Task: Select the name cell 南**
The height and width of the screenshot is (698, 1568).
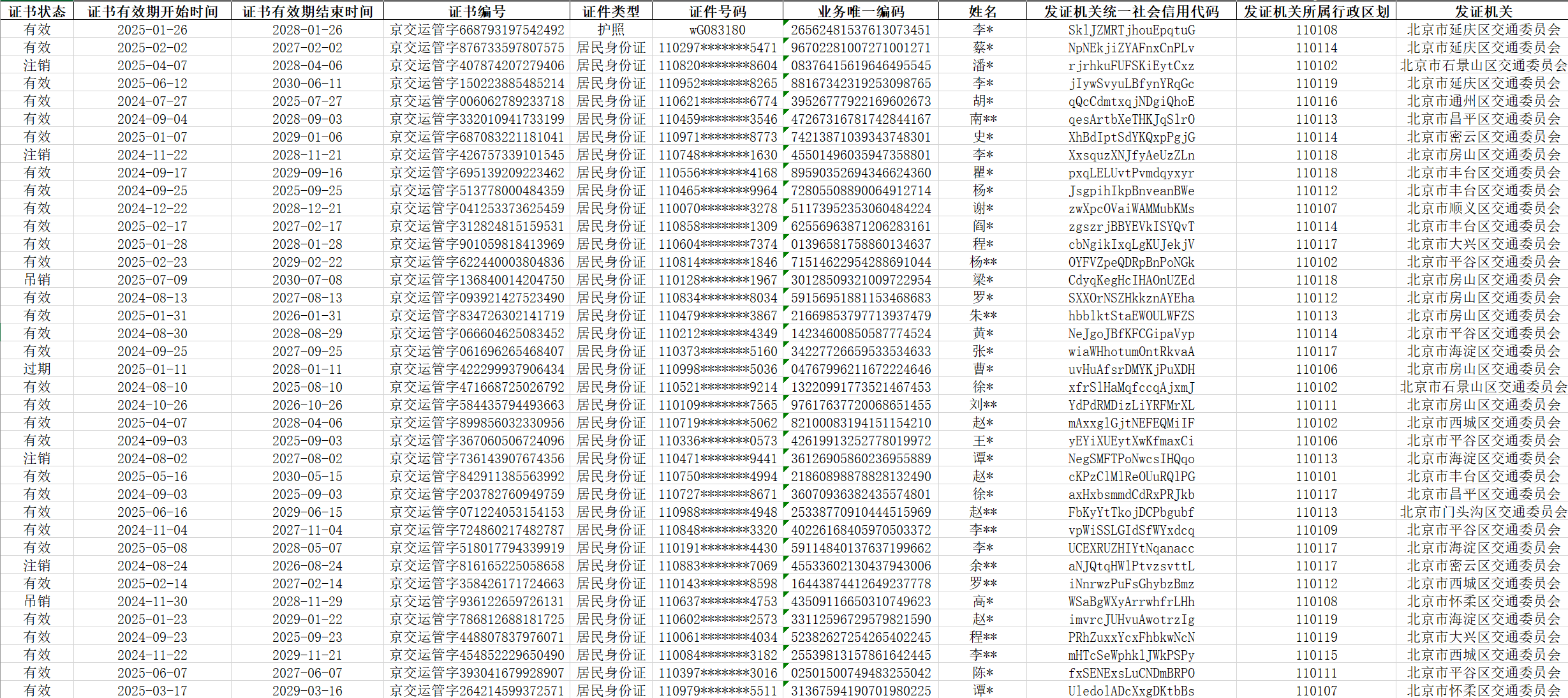Action: pos(982,119)
